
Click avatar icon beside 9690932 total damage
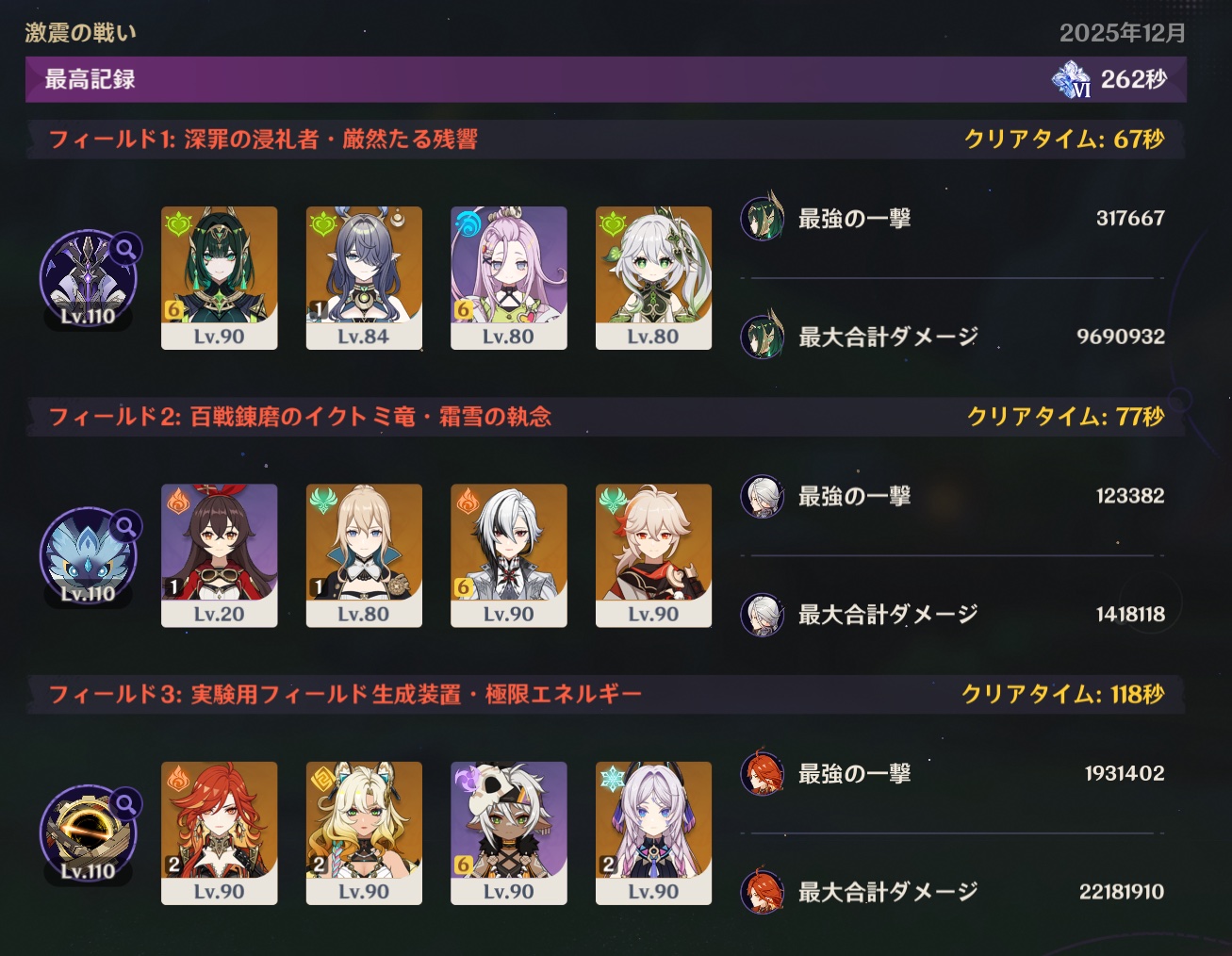tap(763, 336)
